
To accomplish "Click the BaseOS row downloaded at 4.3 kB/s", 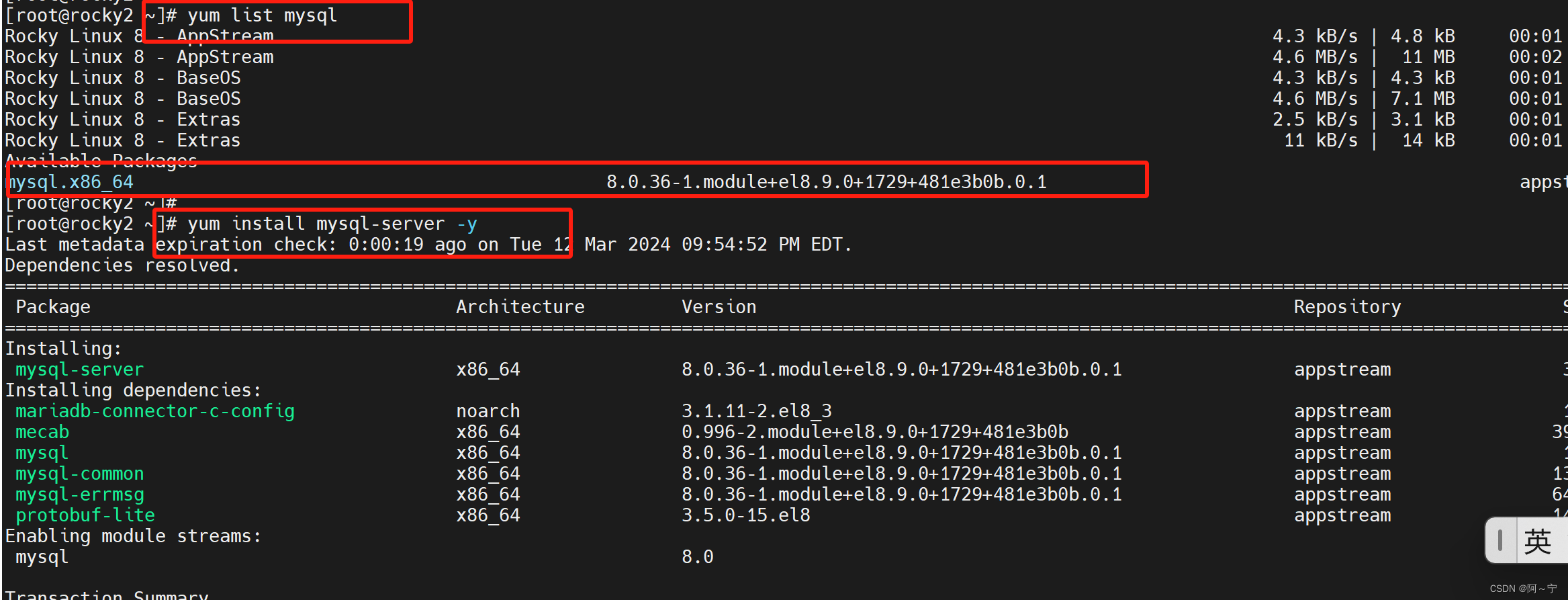I will pyautogui.click(x=784, y=78).
